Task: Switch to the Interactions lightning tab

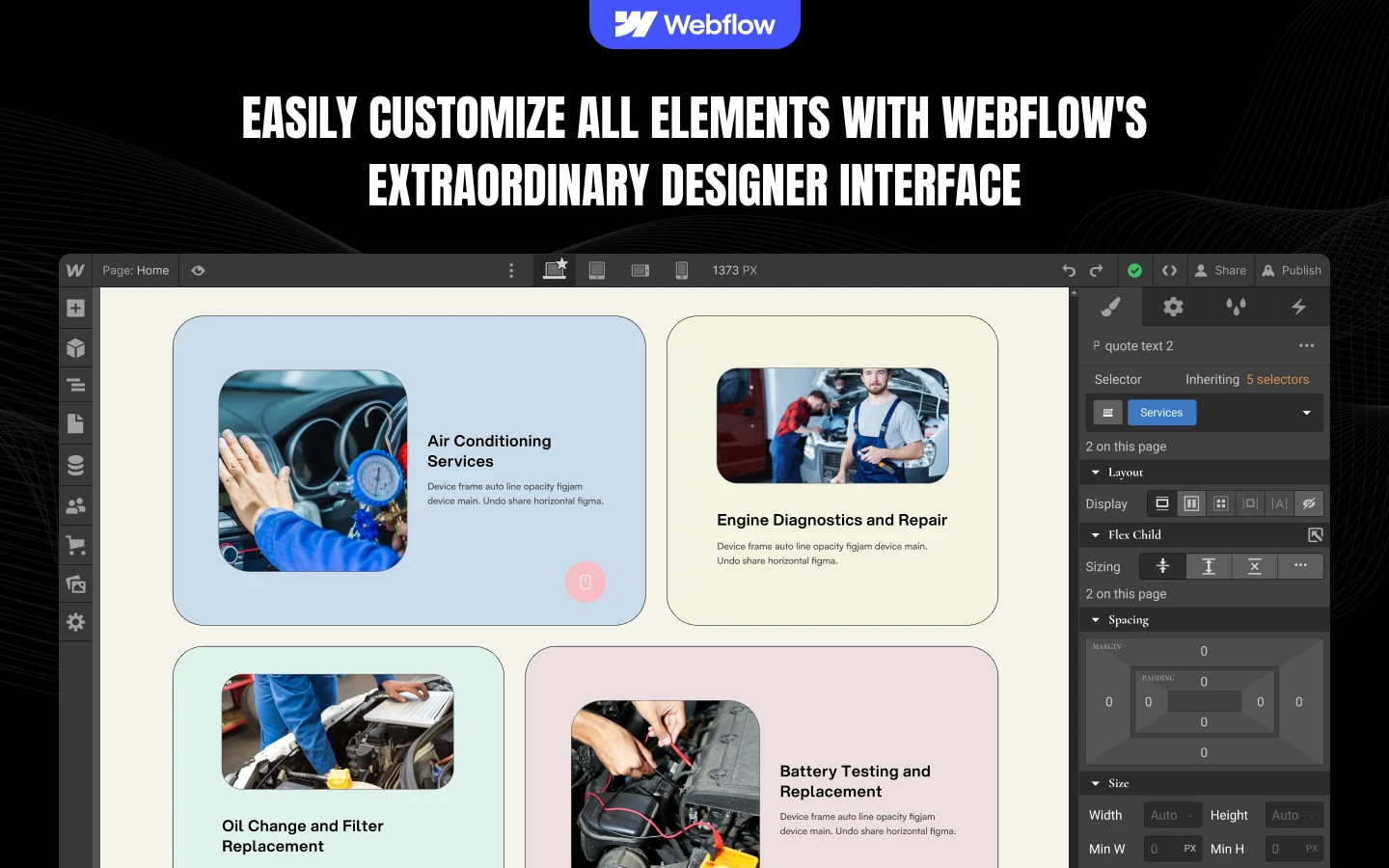Action: pyautogui.click(x=1298, y=308)
